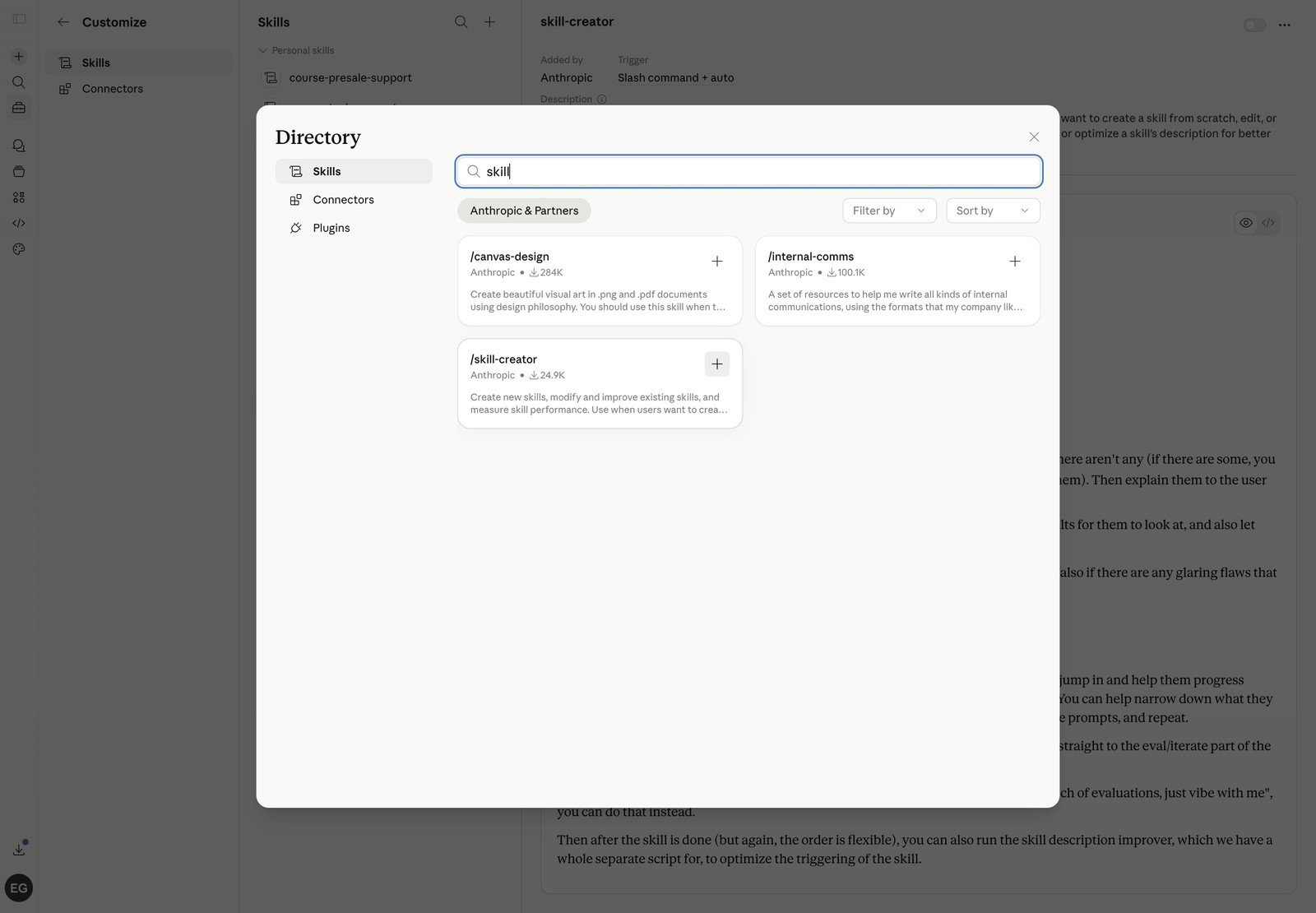Add the canvas-design skill with plus icon
Viewport: 1316px width, 913px height.
716,262
